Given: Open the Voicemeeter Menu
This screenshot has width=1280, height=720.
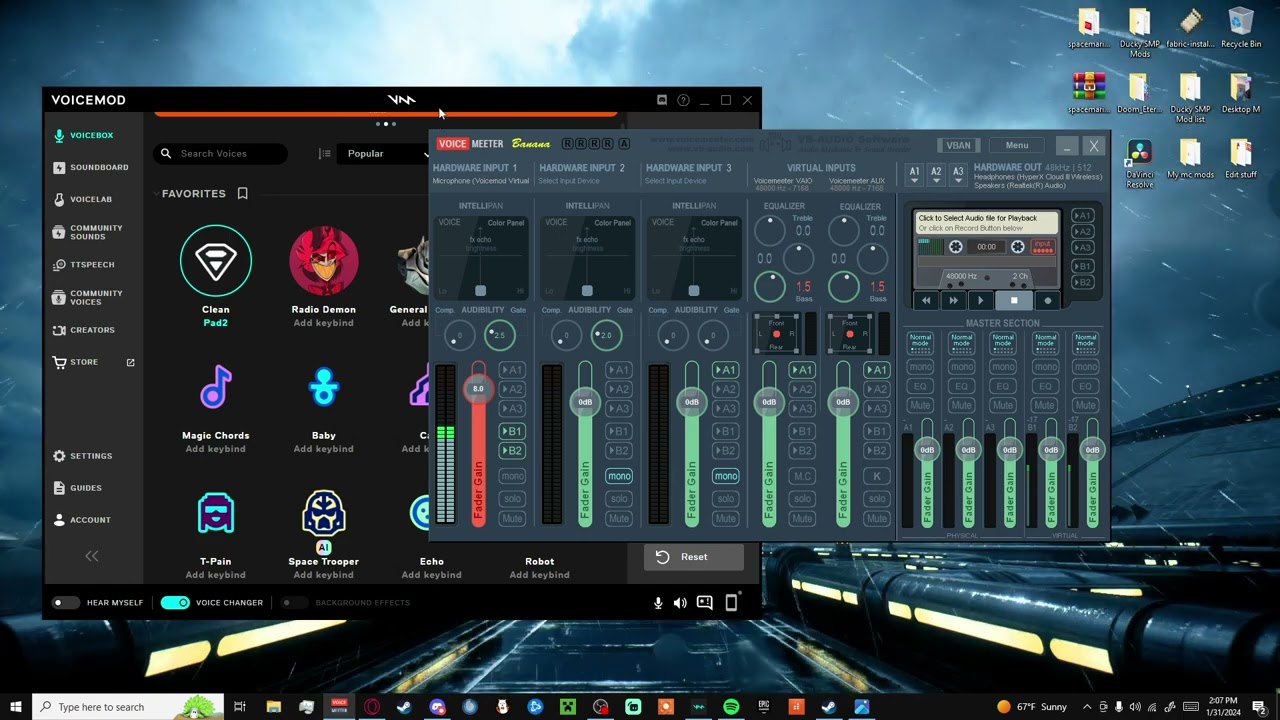Looking at the screenshot, I should 1017,145.
